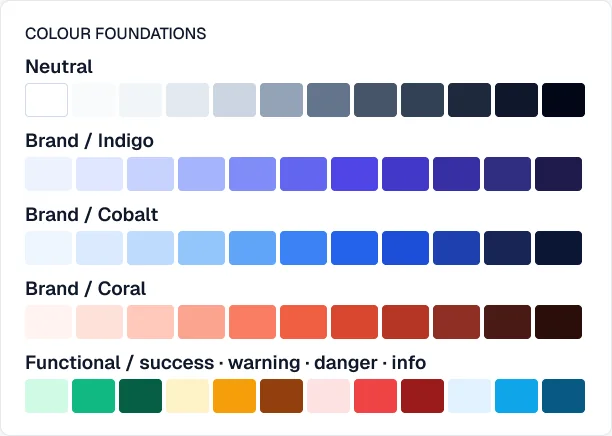Choose the bright blue sixth Cobalt swatch
This screenshot has height=436, width=612.
tap(304, 248)
